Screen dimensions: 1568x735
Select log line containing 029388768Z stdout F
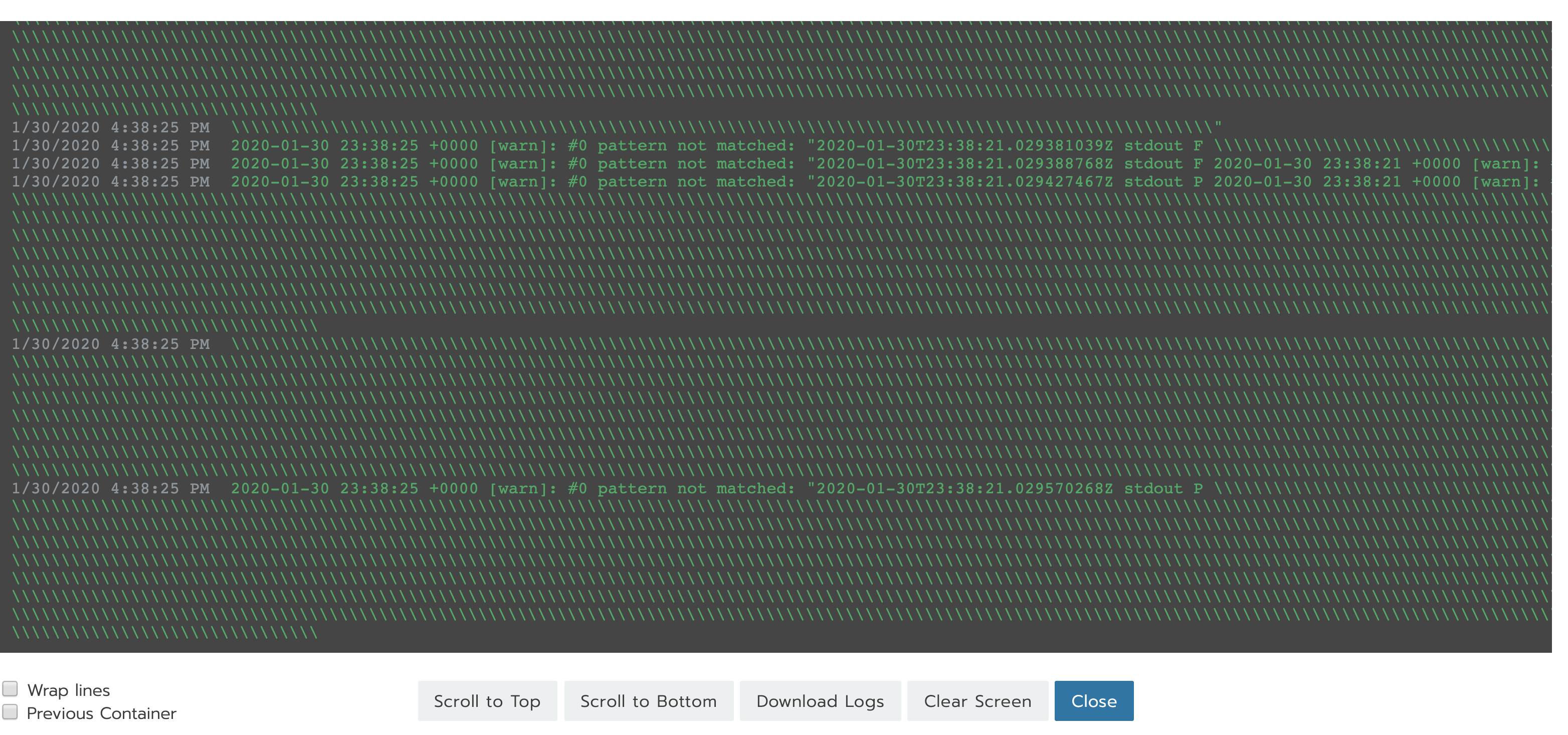coord(780,164)
